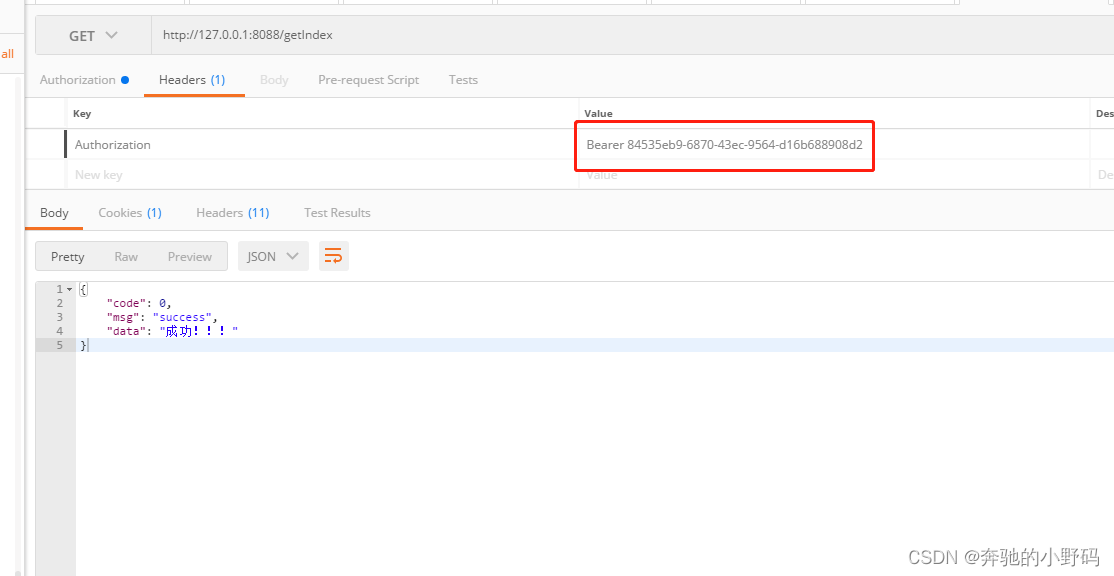Click the request URL input field
Viewport: 1114px width, 576px height.
[x=400, y=34]
